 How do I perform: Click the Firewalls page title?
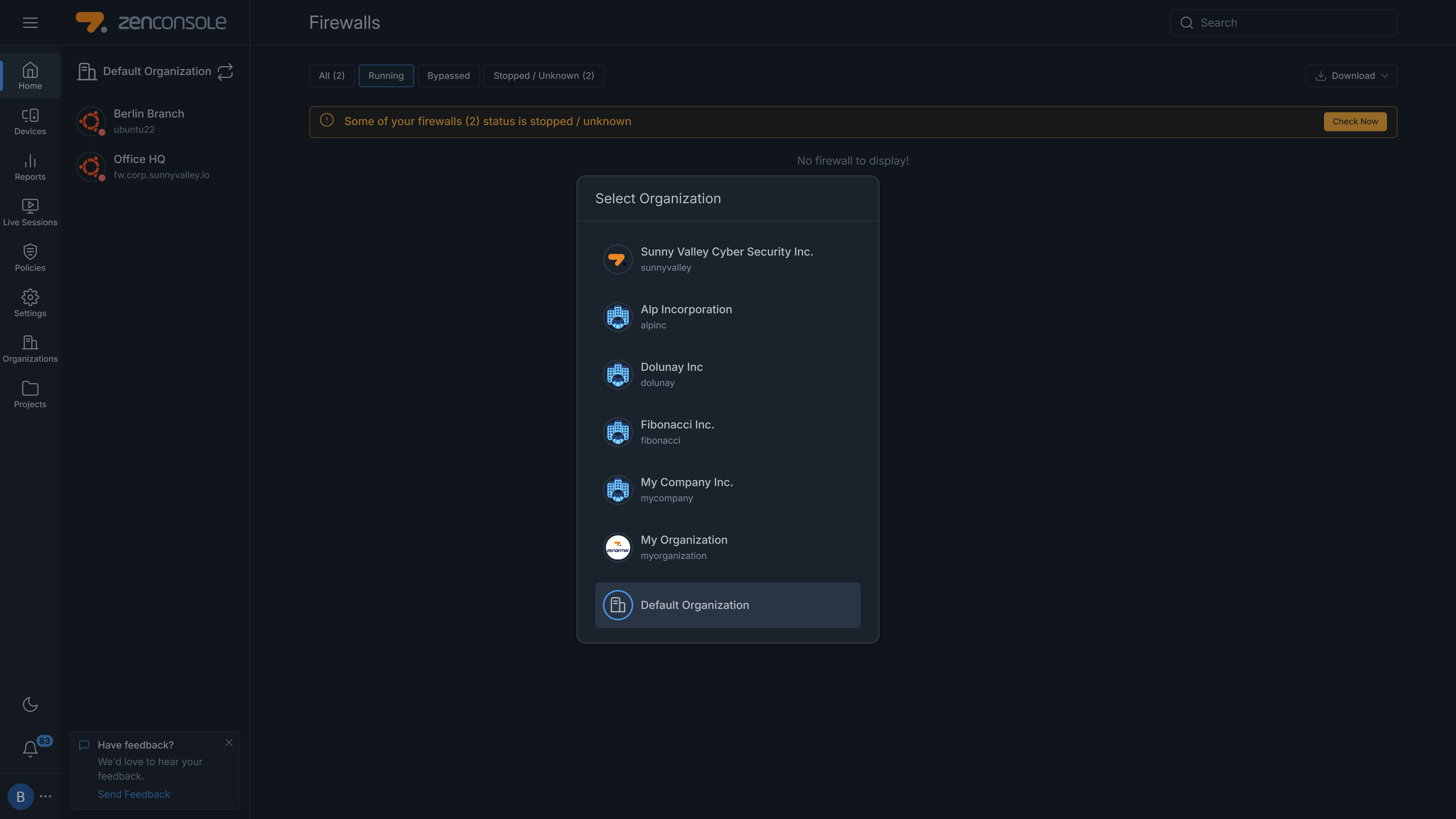344,23
